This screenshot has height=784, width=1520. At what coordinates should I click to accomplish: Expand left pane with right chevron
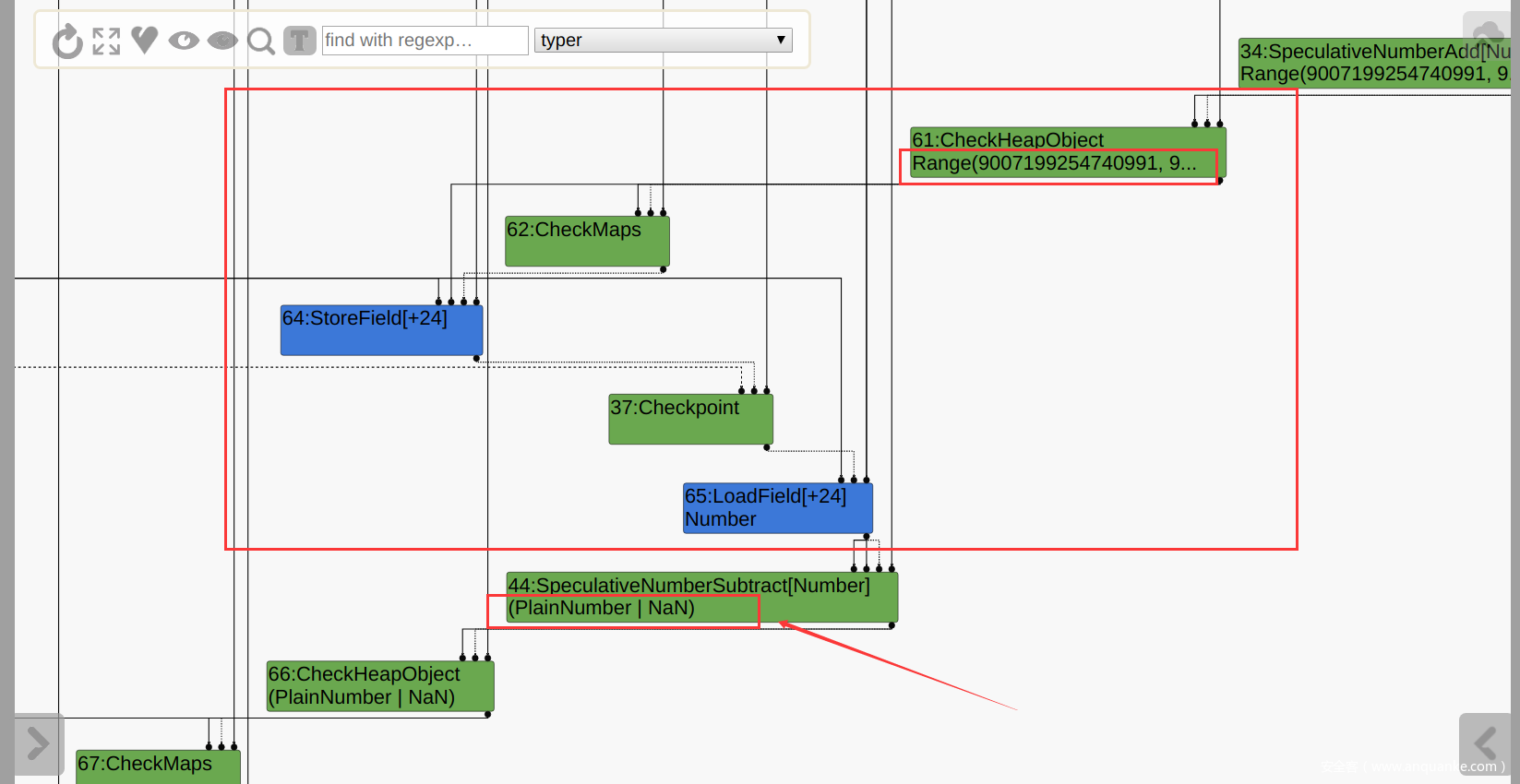pos(39,743)
